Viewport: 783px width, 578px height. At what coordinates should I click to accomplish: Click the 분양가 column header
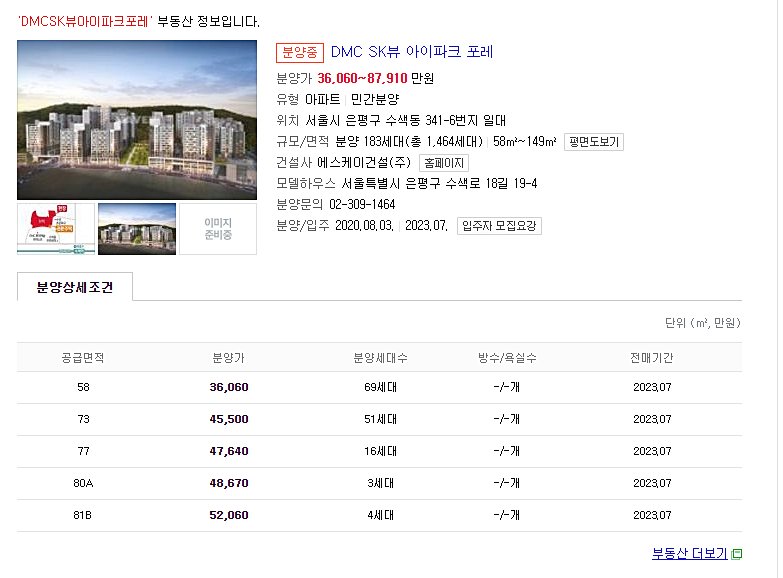[x=229, y=358]
